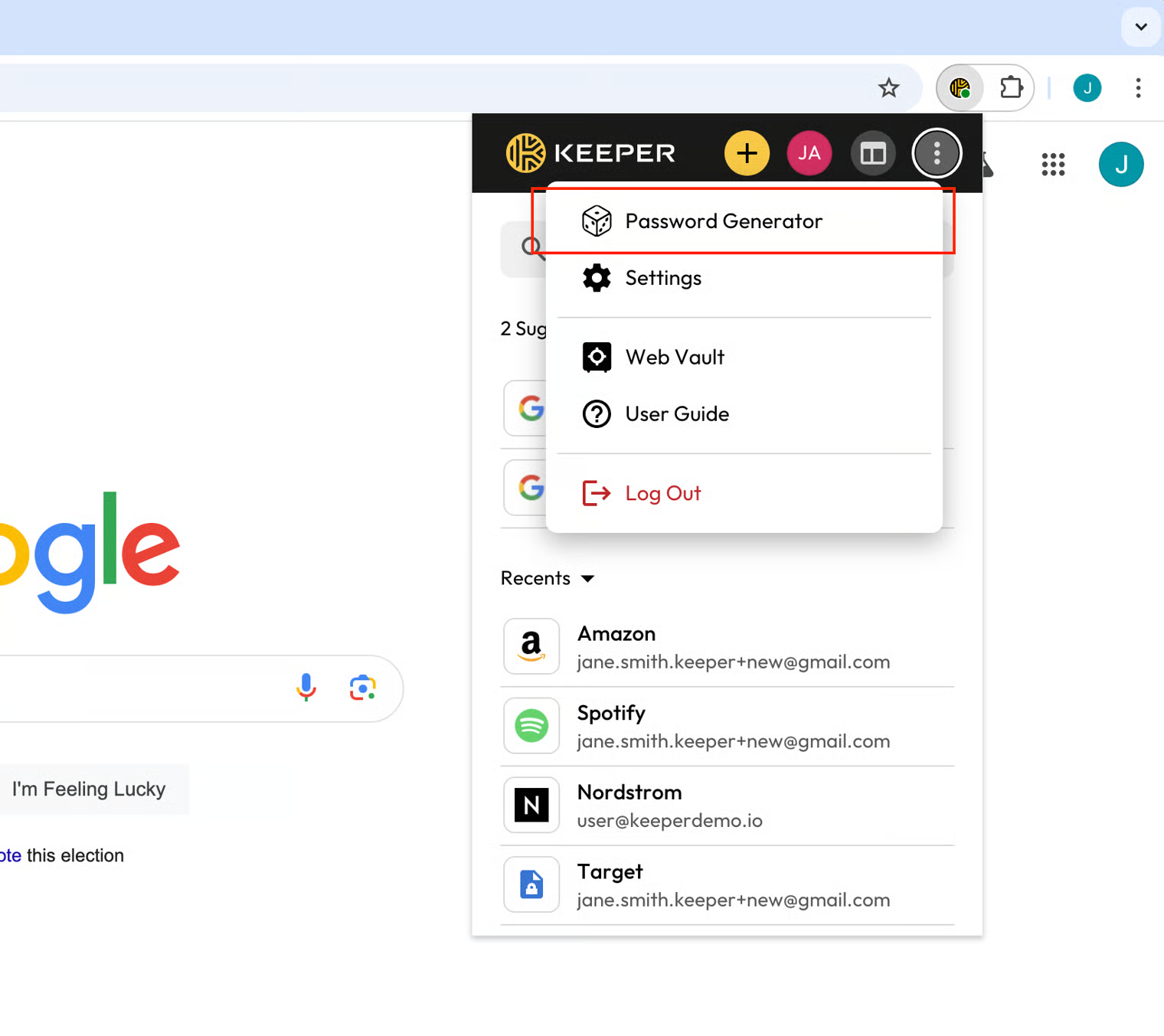Start voice search with the microphone icon
1164x1036 pixels.
tap(306, 688)
